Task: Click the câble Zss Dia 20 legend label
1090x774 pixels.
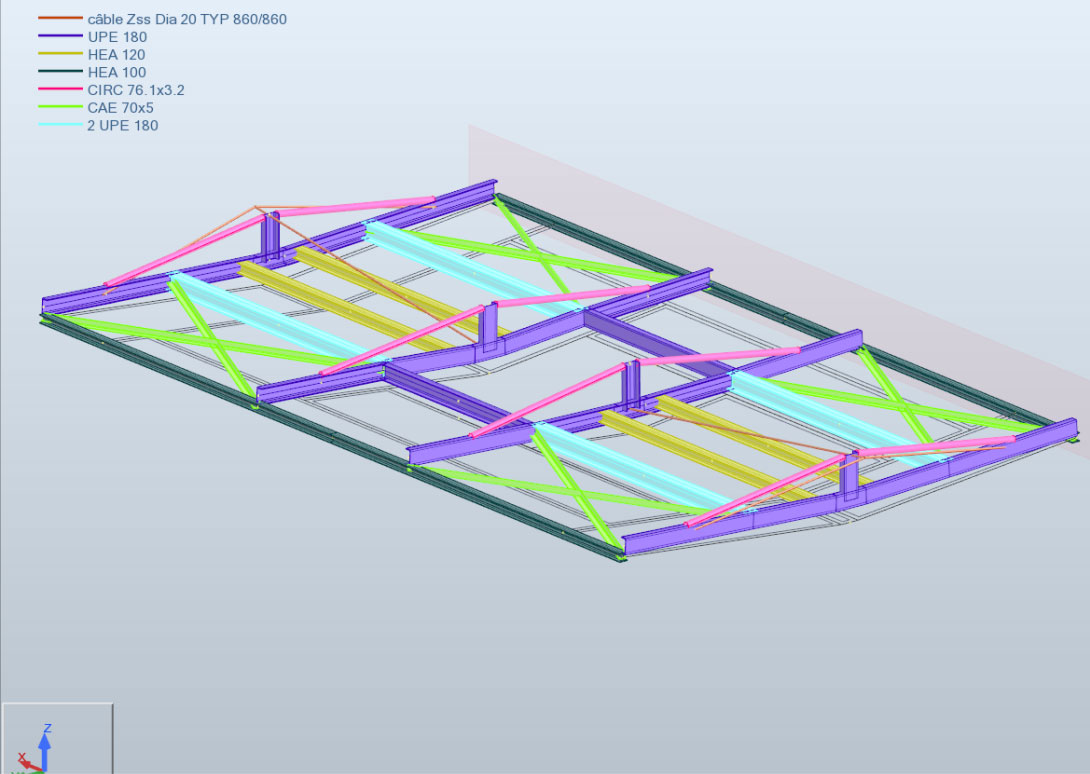Action: click(187, 19)
